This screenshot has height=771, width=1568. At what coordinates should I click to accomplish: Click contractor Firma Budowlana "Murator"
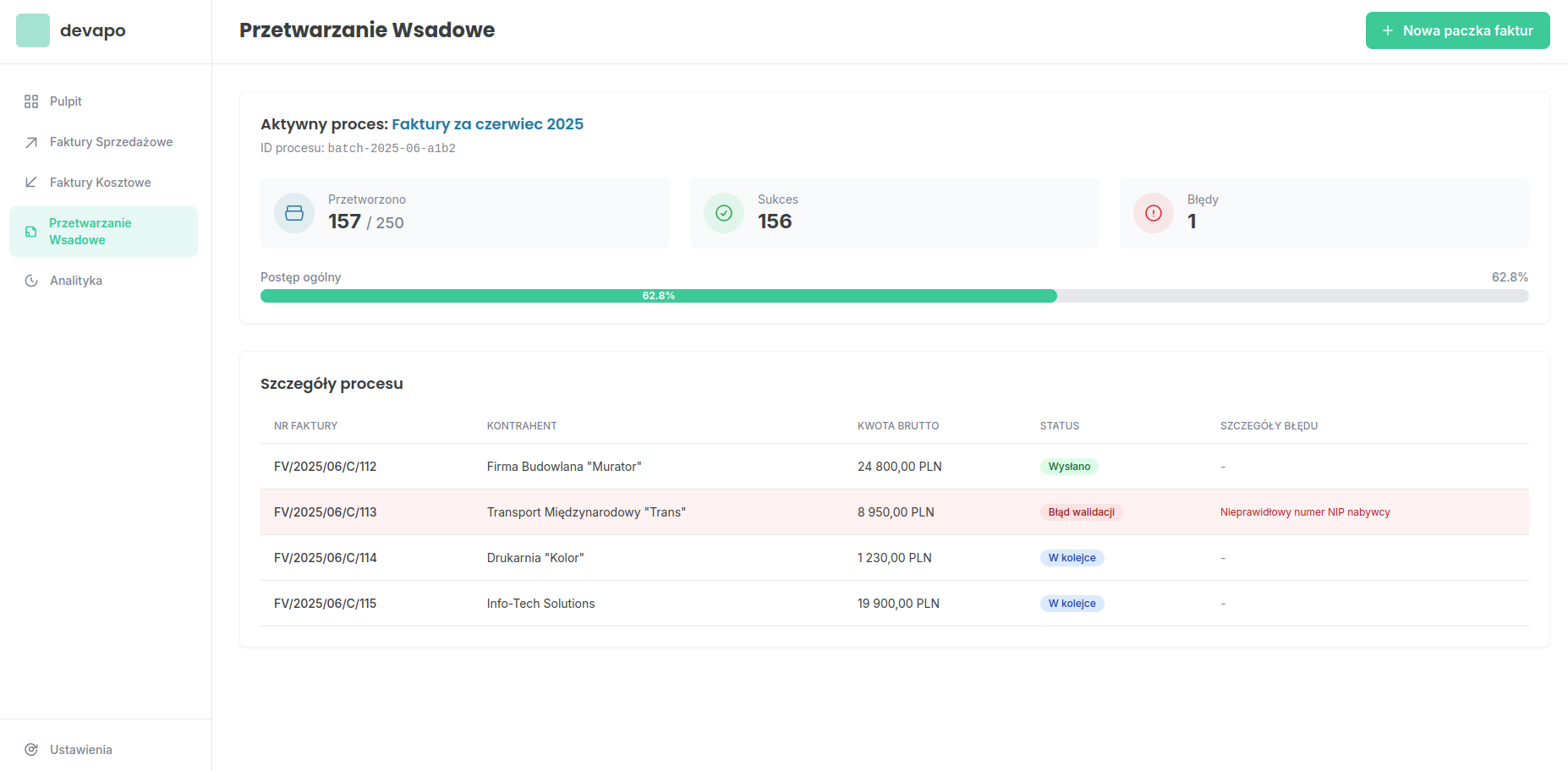[x=564, y=467]
